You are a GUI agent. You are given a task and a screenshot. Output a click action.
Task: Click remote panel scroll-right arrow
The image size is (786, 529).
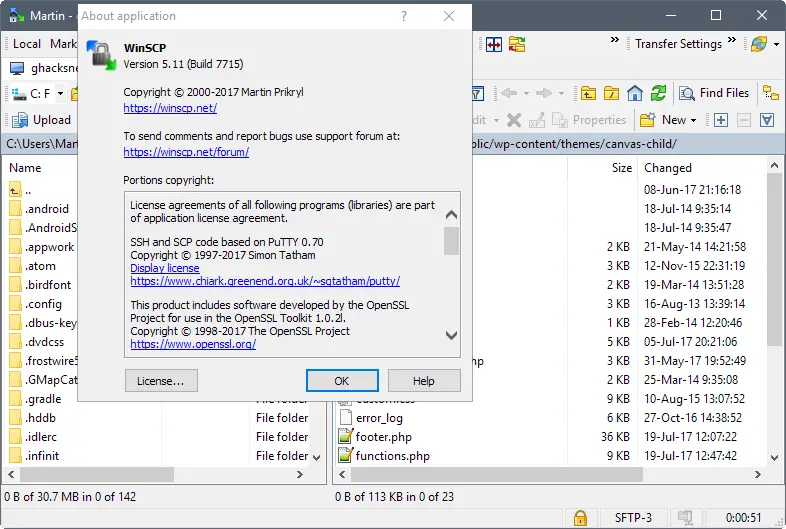[x=757, y=474]
